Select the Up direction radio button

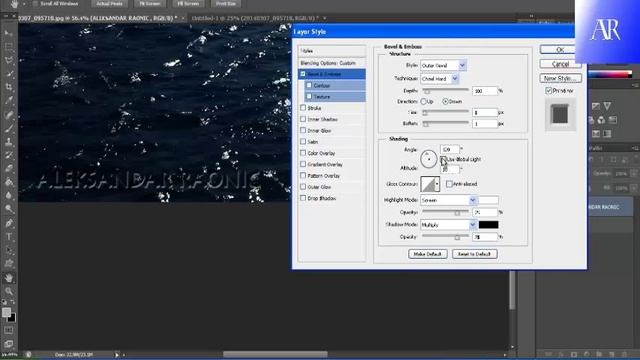423,101
